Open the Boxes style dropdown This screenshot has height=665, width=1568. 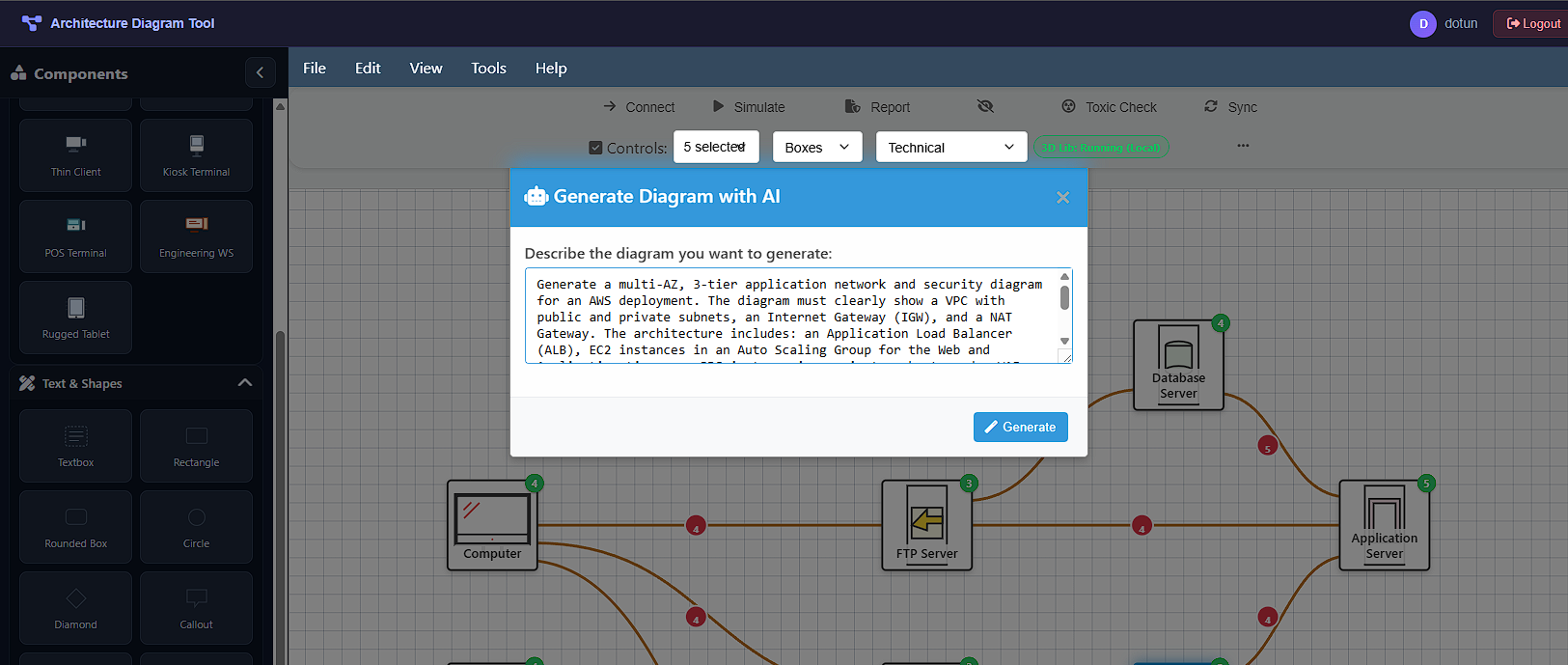[816, 148]
